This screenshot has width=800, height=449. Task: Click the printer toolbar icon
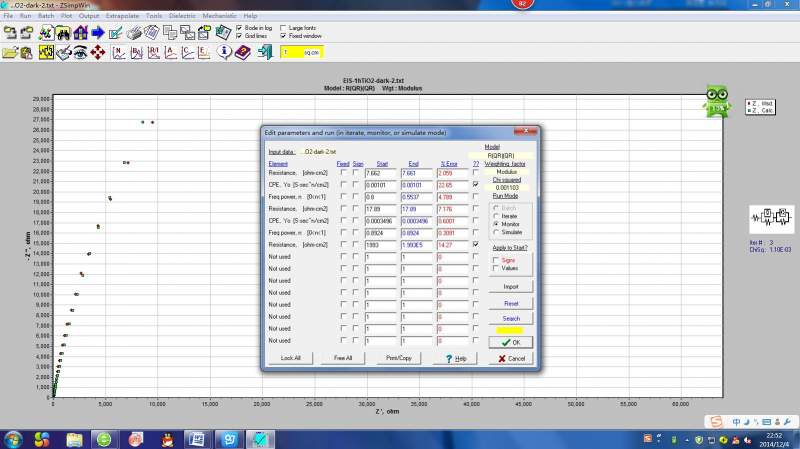tap(134, 33)
